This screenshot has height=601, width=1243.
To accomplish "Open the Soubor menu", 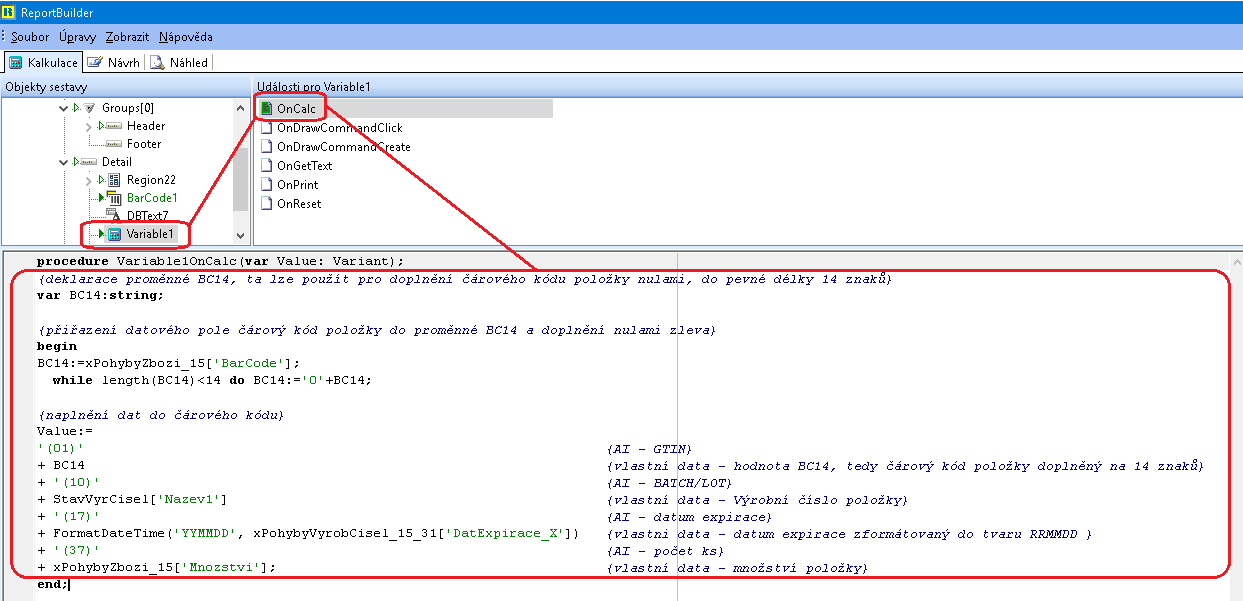I will (30, 37).
